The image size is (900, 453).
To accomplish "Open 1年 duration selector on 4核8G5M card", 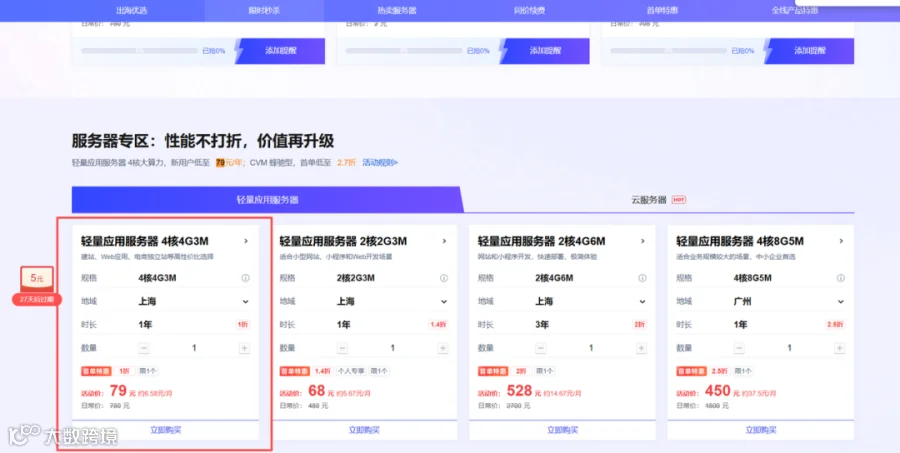I will coord(789,324).
